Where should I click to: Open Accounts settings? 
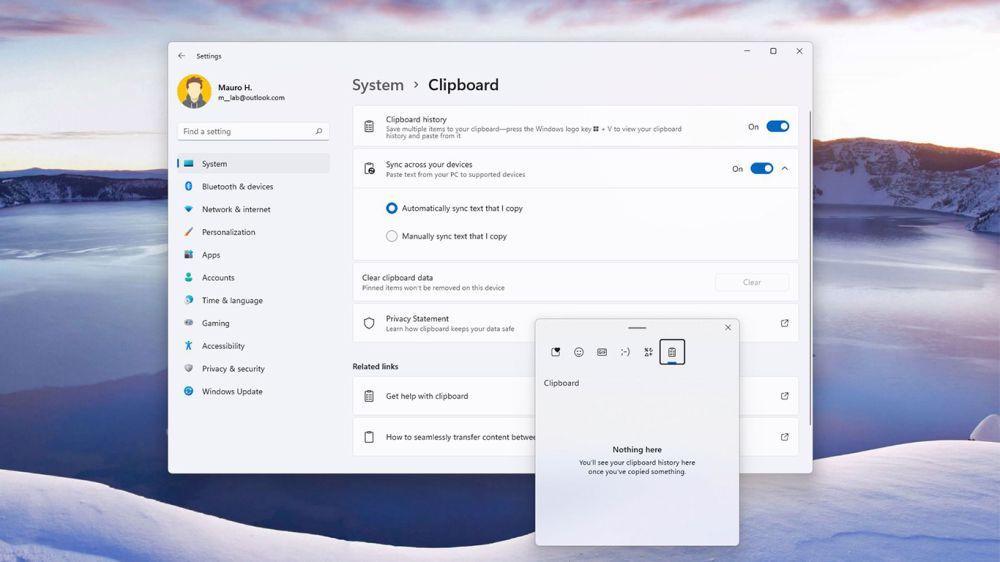click(253, 277)
